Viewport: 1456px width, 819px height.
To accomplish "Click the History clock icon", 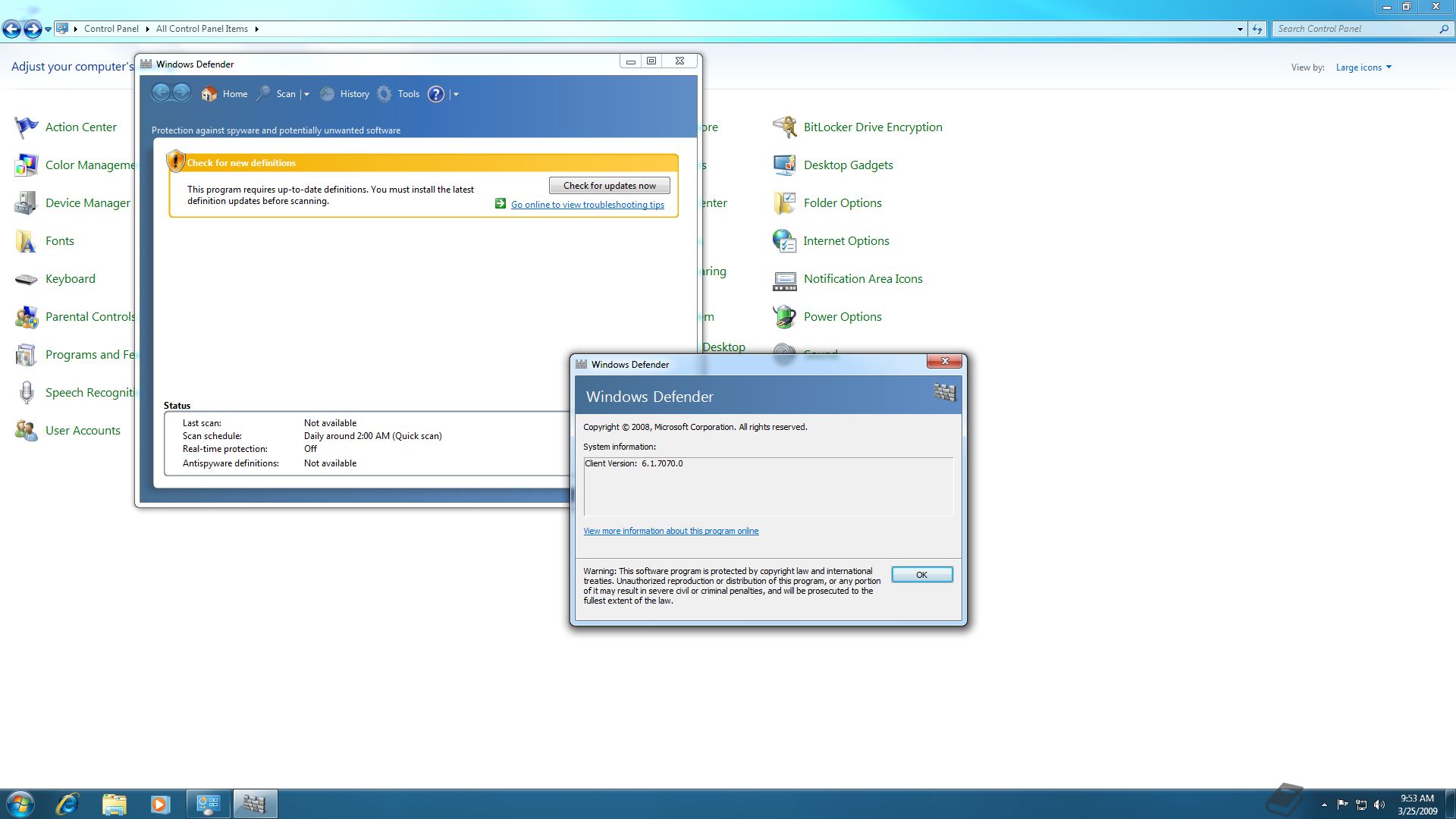I will pos(327,94).
